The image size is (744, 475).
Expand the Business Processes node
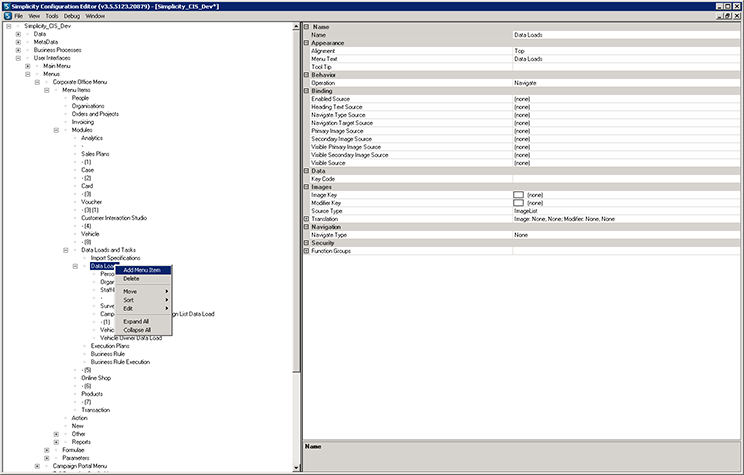click(18, 50)
